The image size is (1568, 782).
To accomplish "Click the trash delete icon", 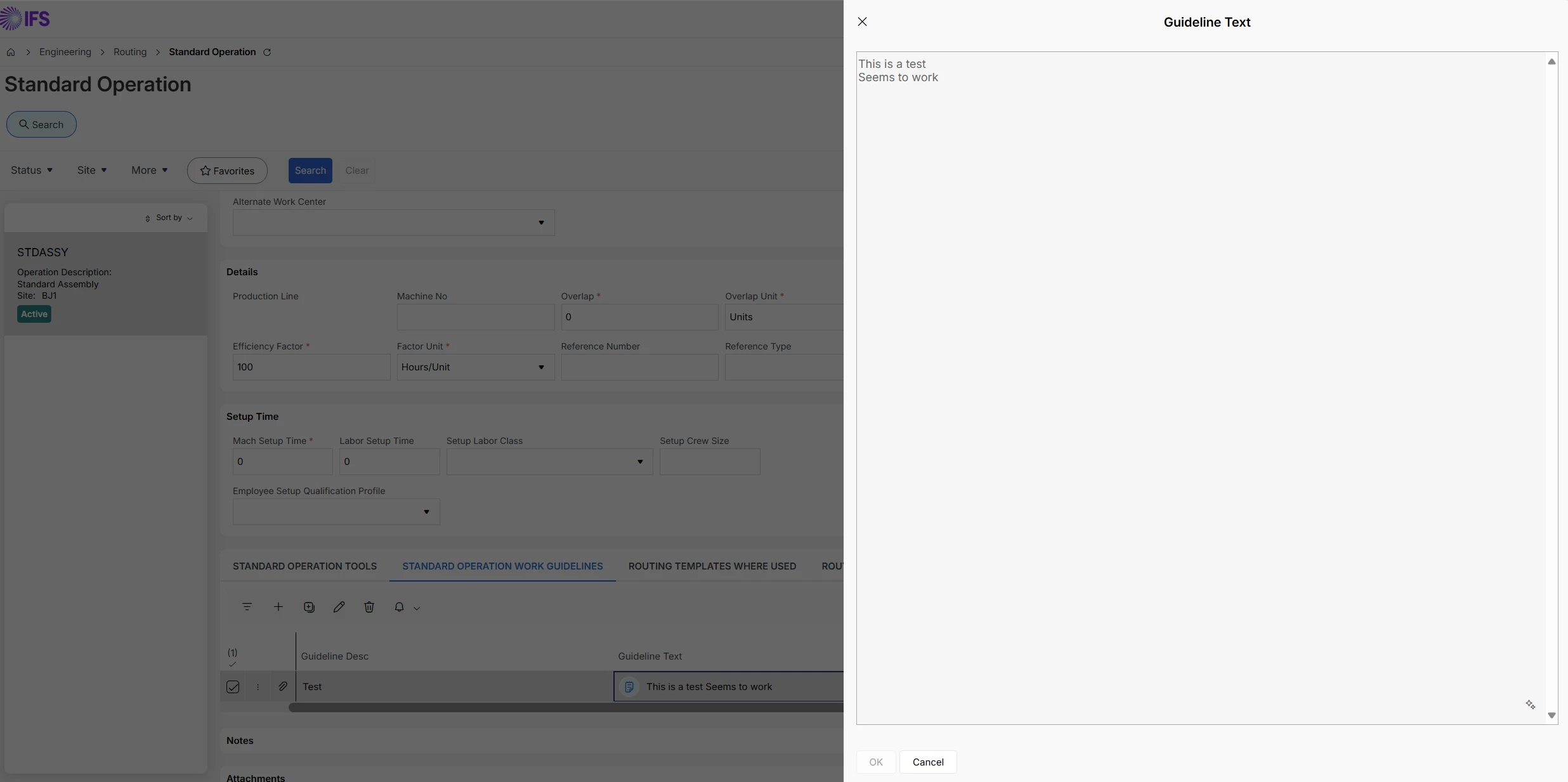I will point(369,607).
